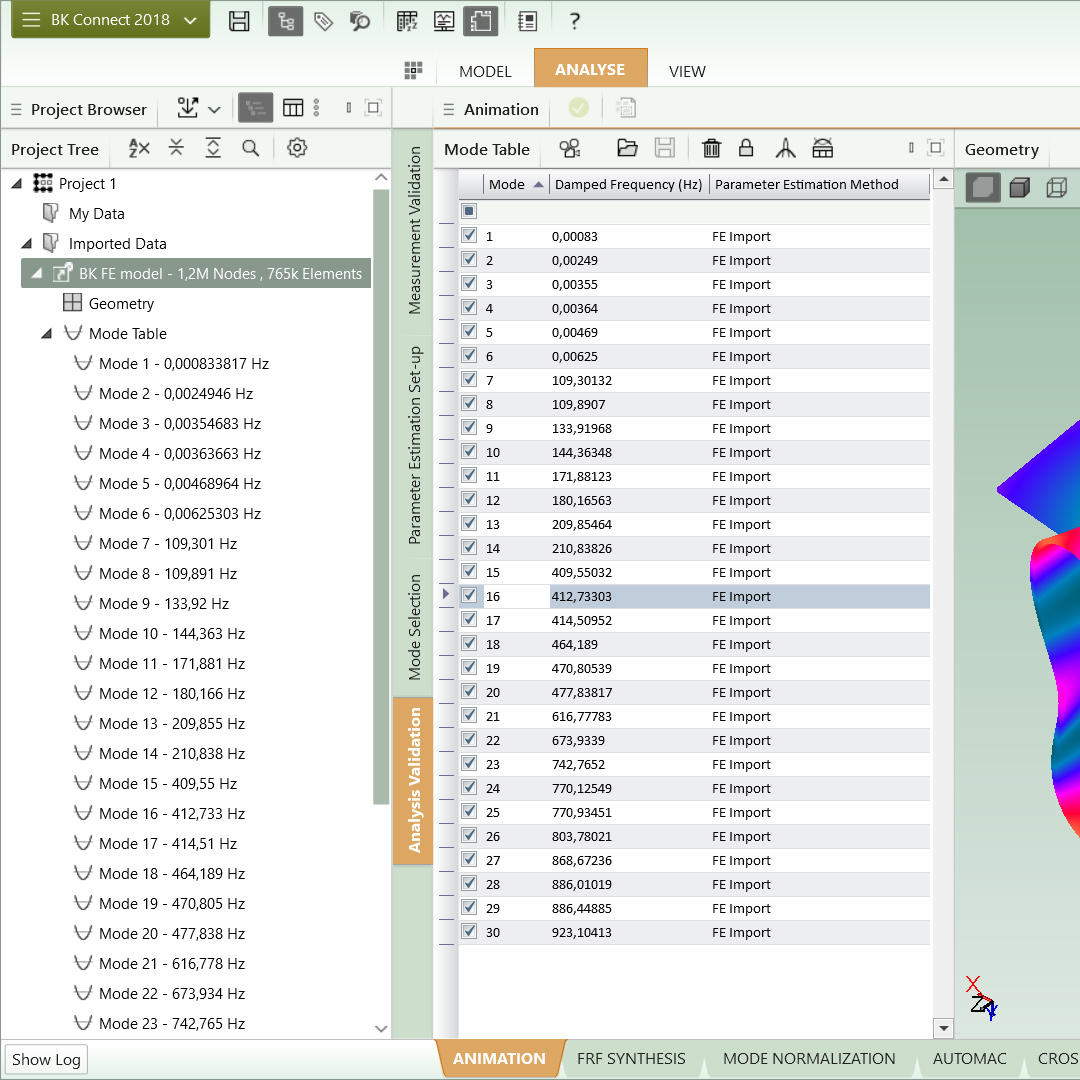
Task: Click the lock icon in Mode Table toolbar
Action: coord(746,149)
